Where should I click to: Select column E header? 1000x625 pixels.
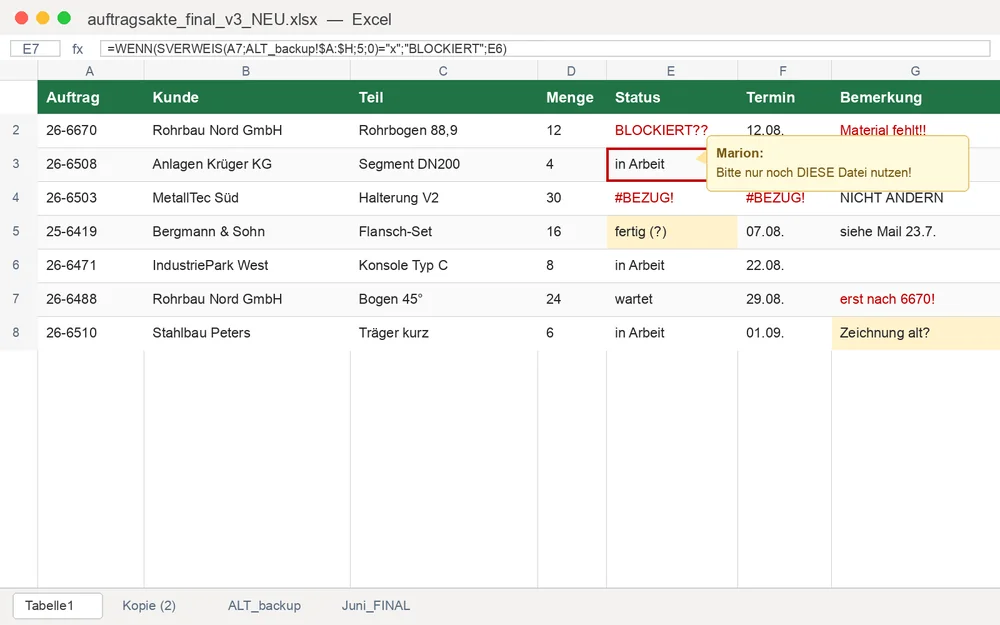672,71
